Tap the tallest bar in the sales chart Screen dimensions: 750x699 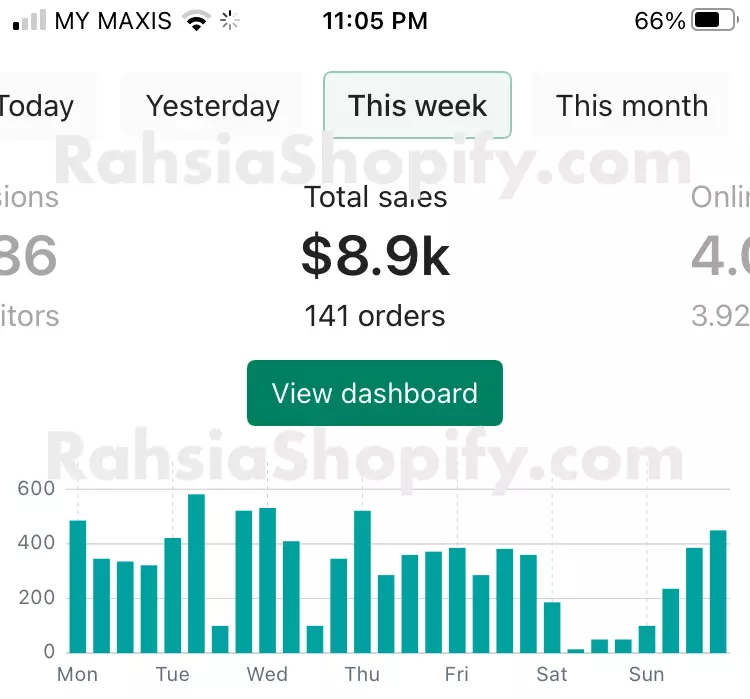[196, 573]
